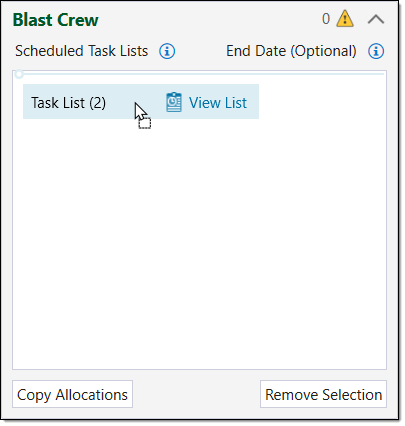
Task: Click the dashed square below the cursor
Action: 145,123
